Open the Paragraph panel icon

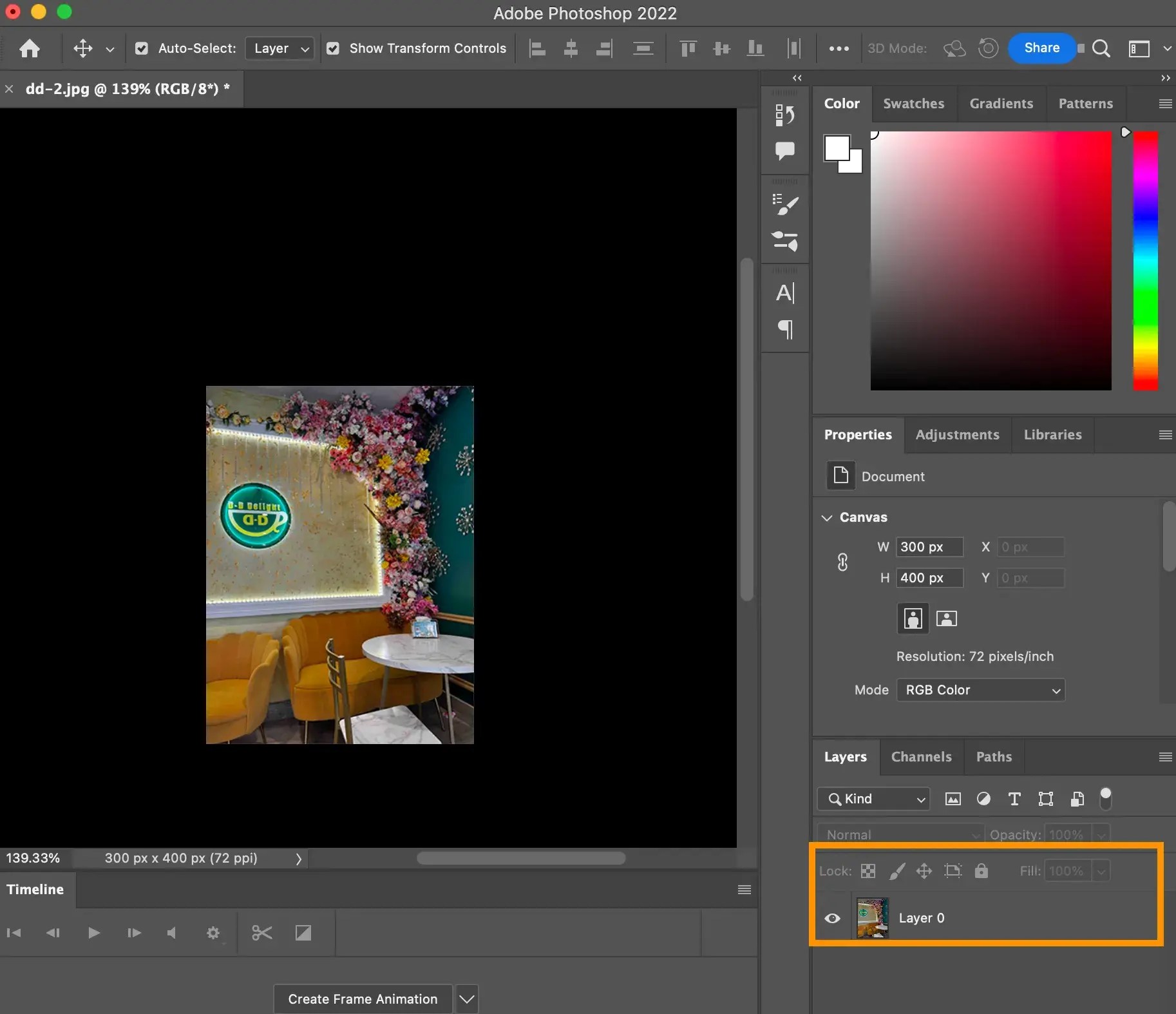coord(785,330)
